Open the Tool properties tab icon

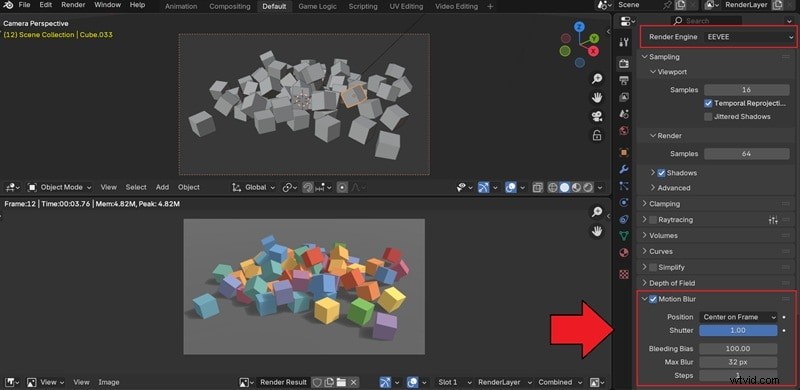[x=623, y=41]
